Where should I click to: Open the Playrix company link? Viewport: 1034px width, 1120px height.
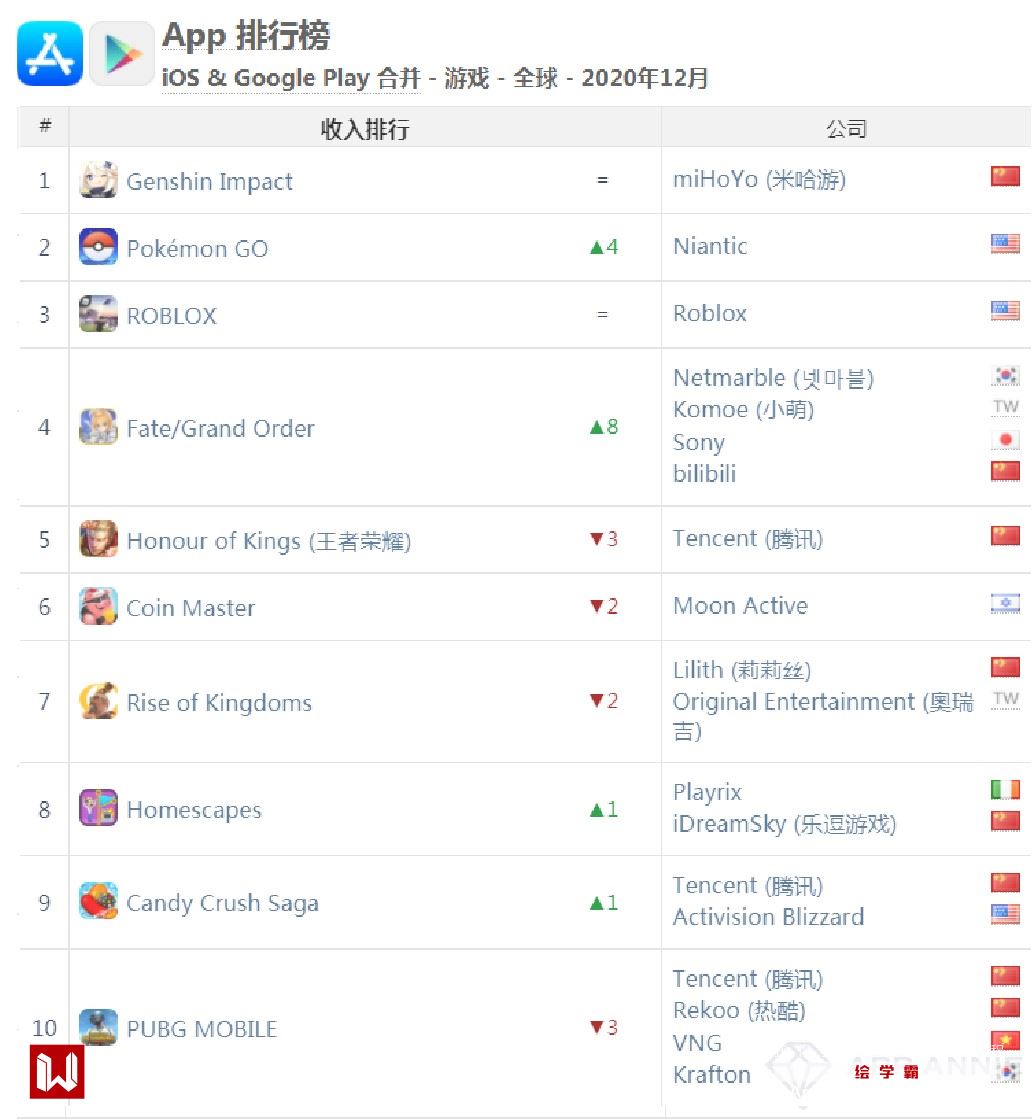pyautogui.click(x=707, y=792)
